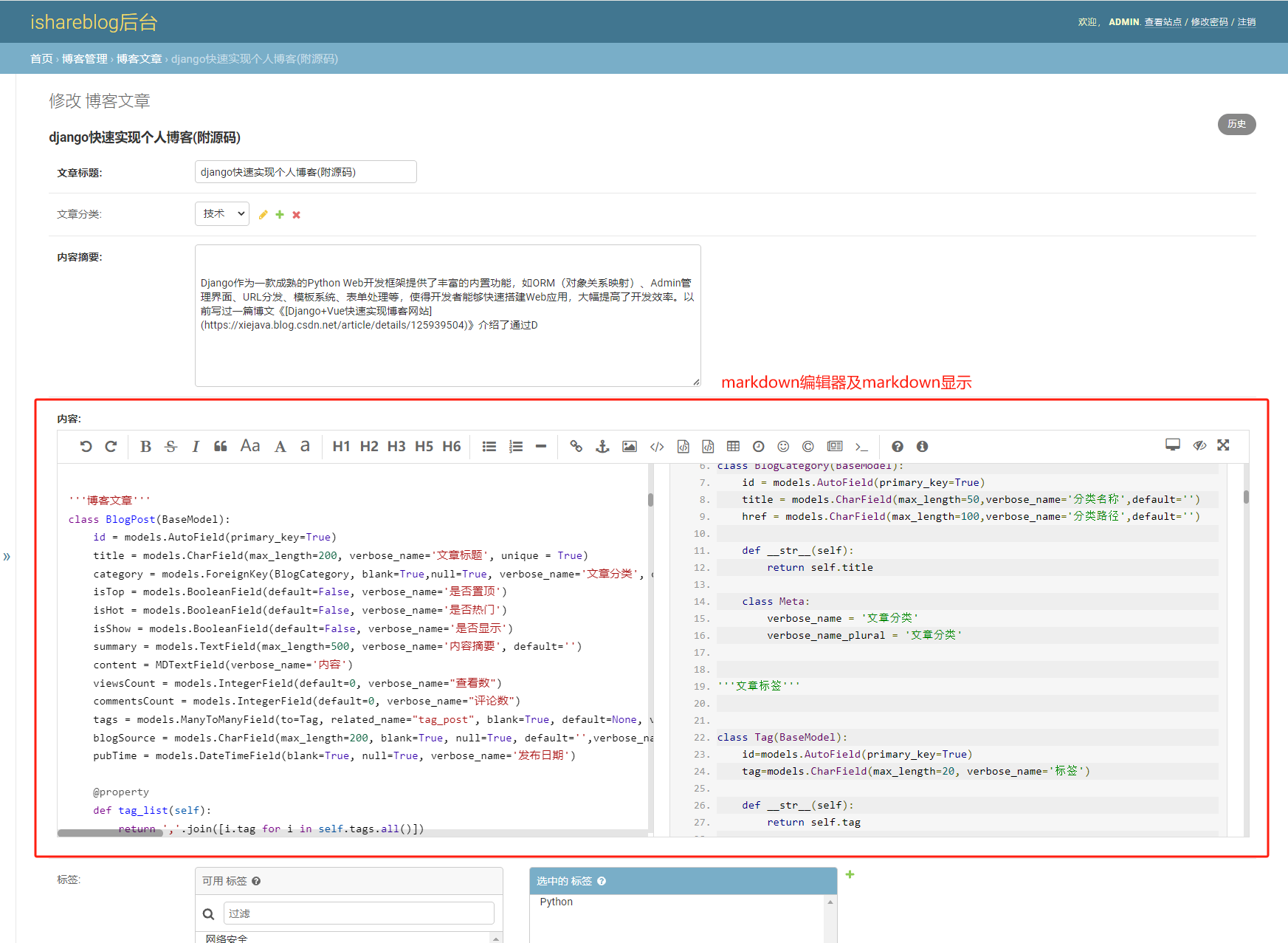Toggle bold formatting in markdown editor
Image resolution: width=1288 pixels, height=943 pixels.
[x=145, y=446]
